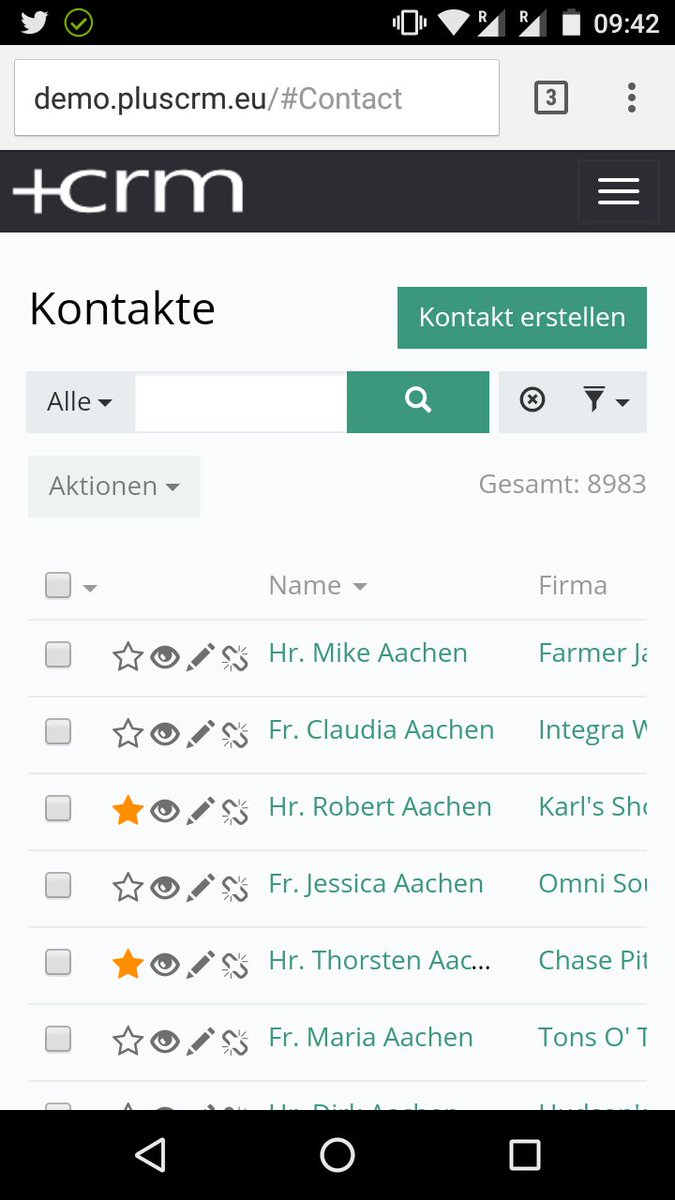
Task: Open the Farmer company link
Action: pyautogui.click(x=592, y=653)
